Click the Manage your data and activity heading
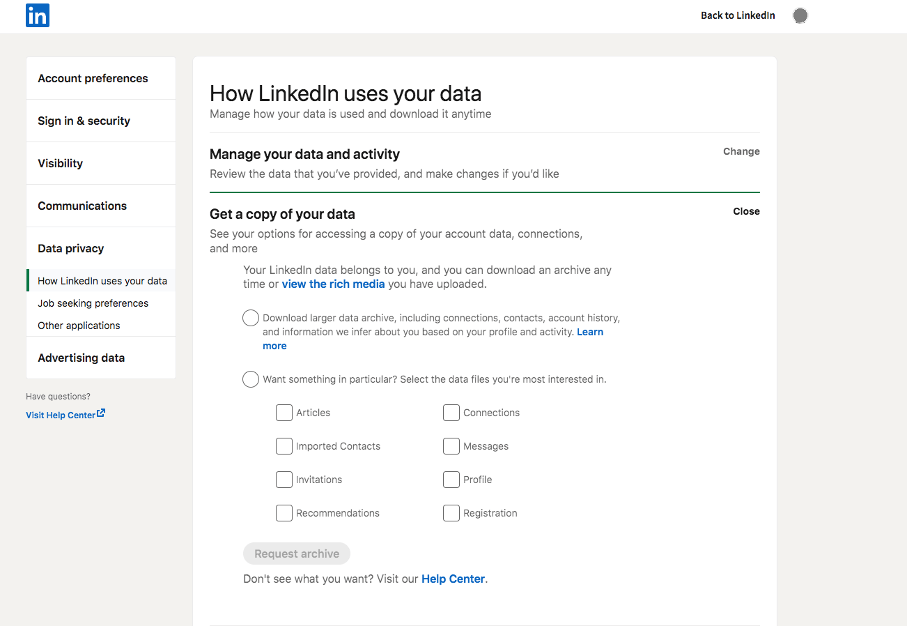Viewport: 908px width, 626px height. tap(305, 155)
